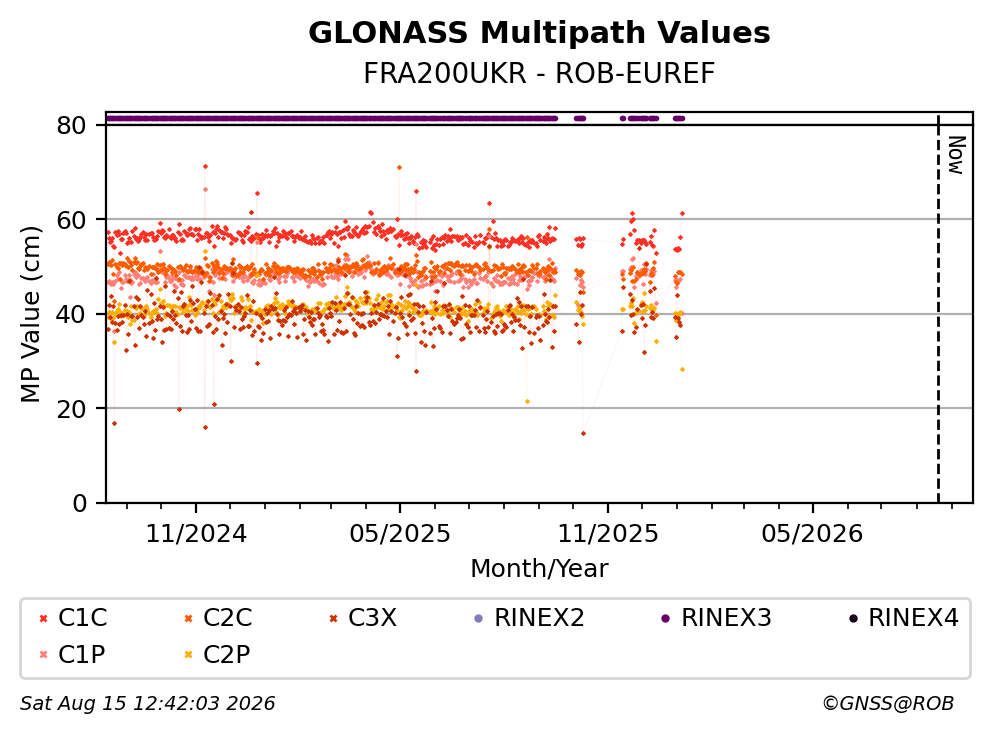Click the 11/2025 x-axis tick label
The width and height of the screenshot is (992, 734).
[x=608, y=534]
